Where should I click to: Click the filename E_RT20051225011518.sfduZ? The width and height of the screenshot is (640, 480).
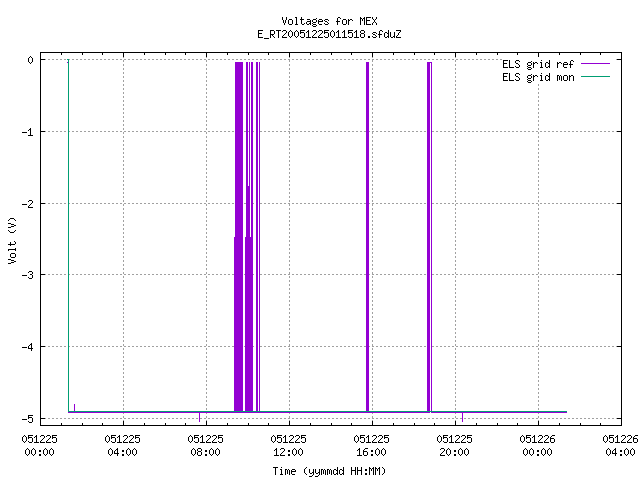tap(329, 34)
